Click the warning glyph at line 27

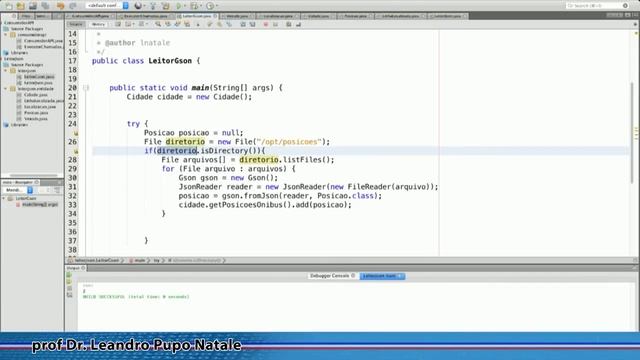[x=76, y=151]
